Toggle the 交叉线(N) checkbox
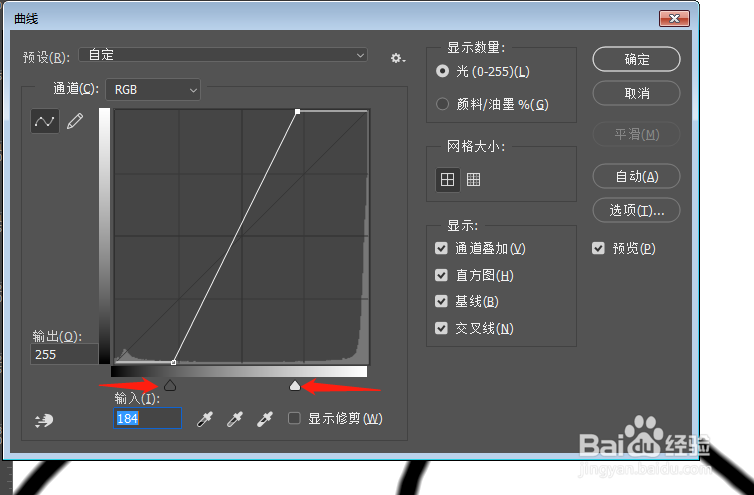 [441, 328]
